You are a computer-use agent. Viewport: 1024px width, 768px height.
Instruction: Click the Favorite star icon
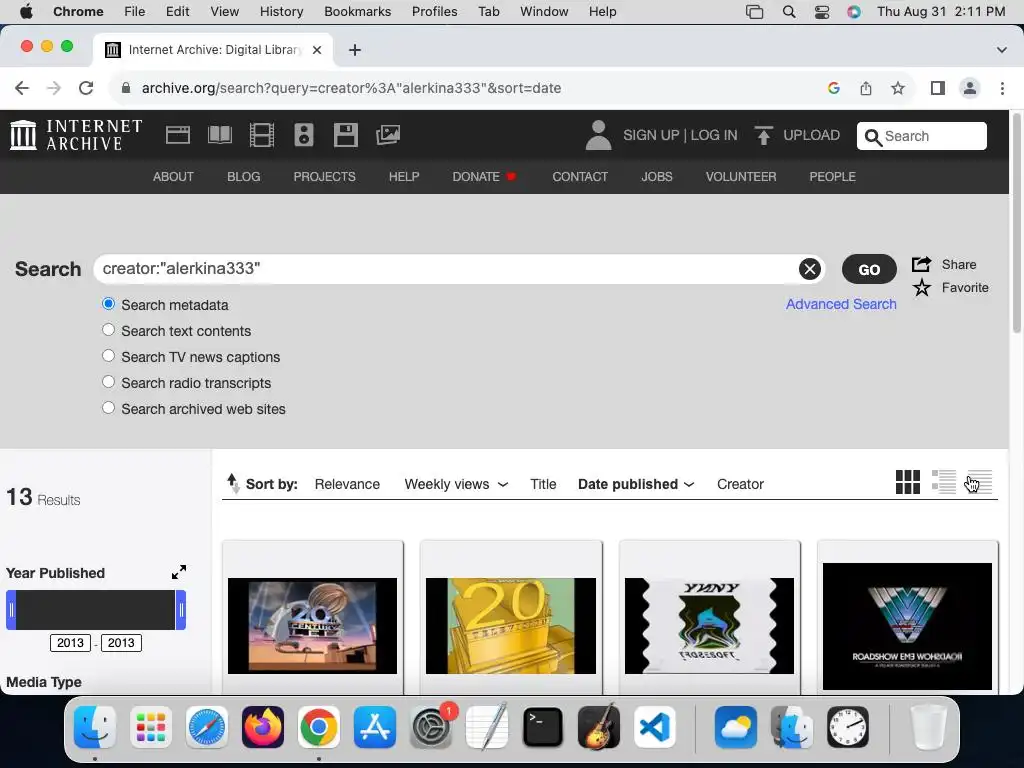tap(921, 287)
